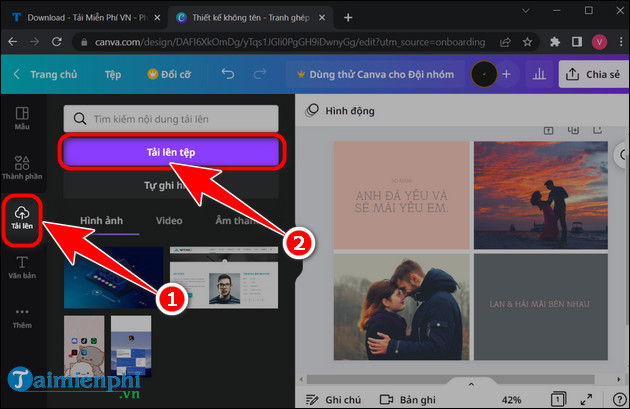Click the Chia sẻ share button
Viewport: 630px width, 409px height.
click(594, 74)
